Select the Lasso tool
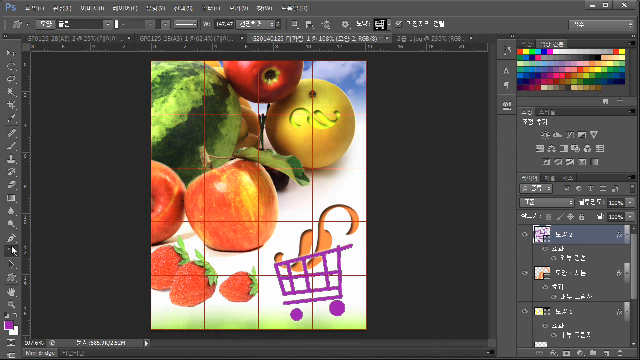This screenshot has width=640, height=360. click(11, 79)
